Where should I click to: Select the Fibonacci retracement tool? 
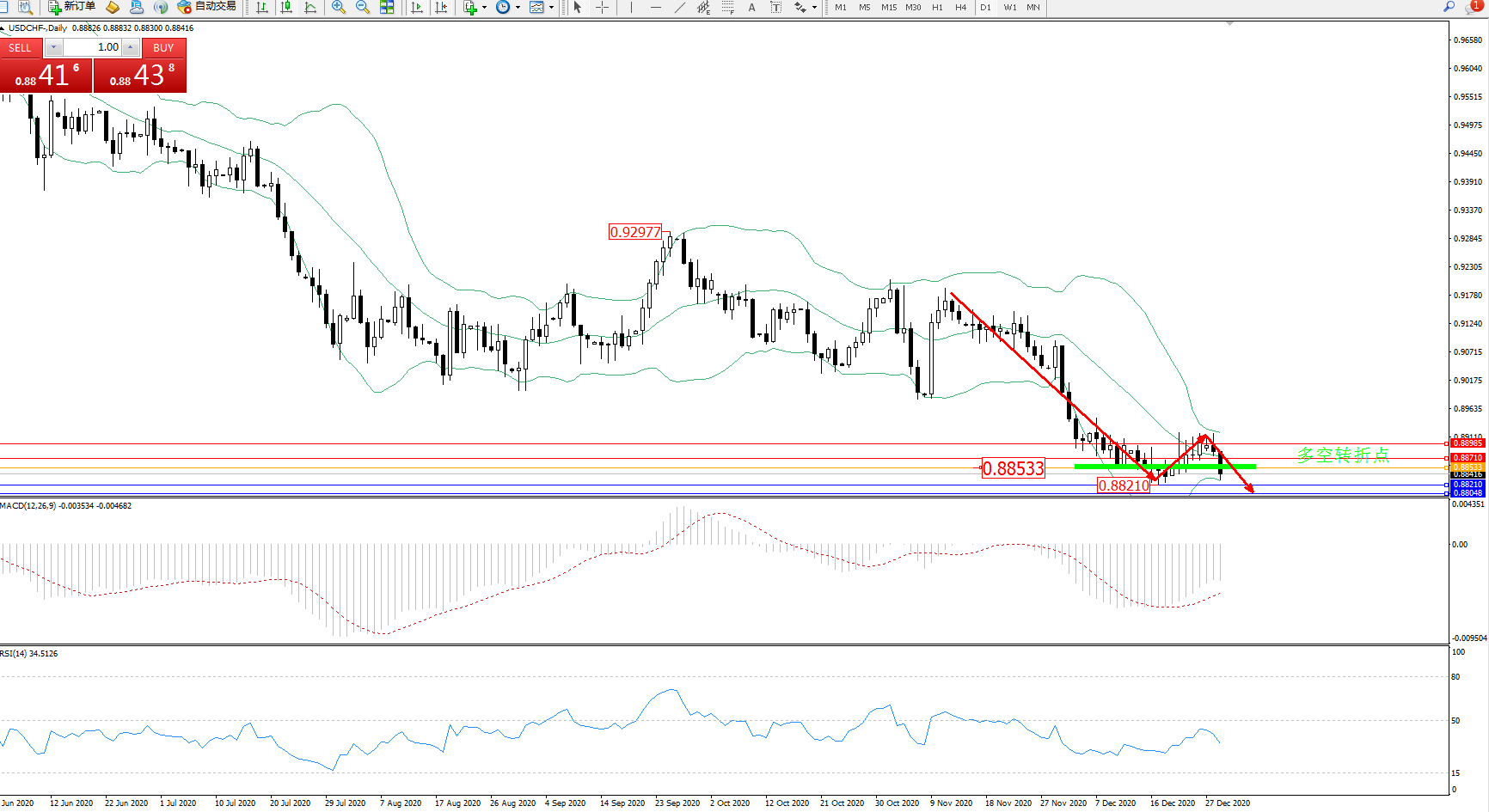[x=727, y=7]
